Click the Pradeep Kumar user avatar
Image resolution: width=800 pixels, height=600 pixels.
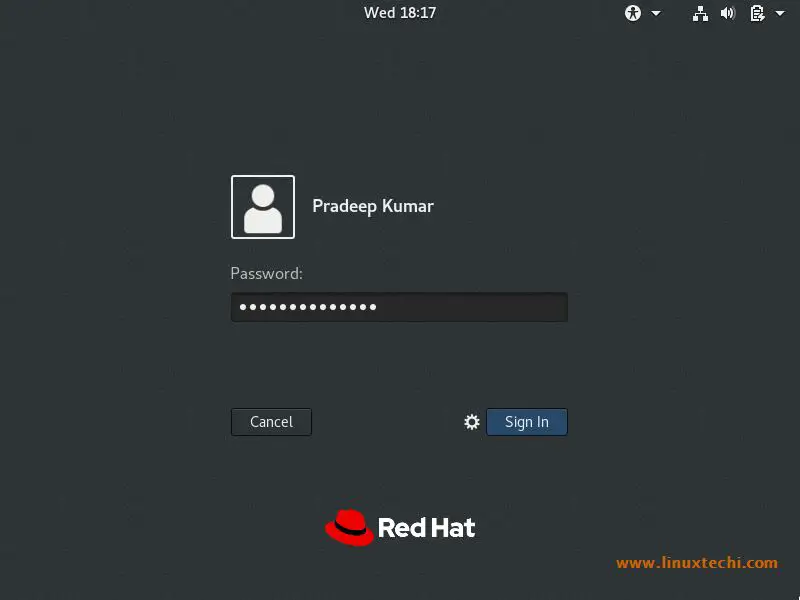(x=263, y=207)
